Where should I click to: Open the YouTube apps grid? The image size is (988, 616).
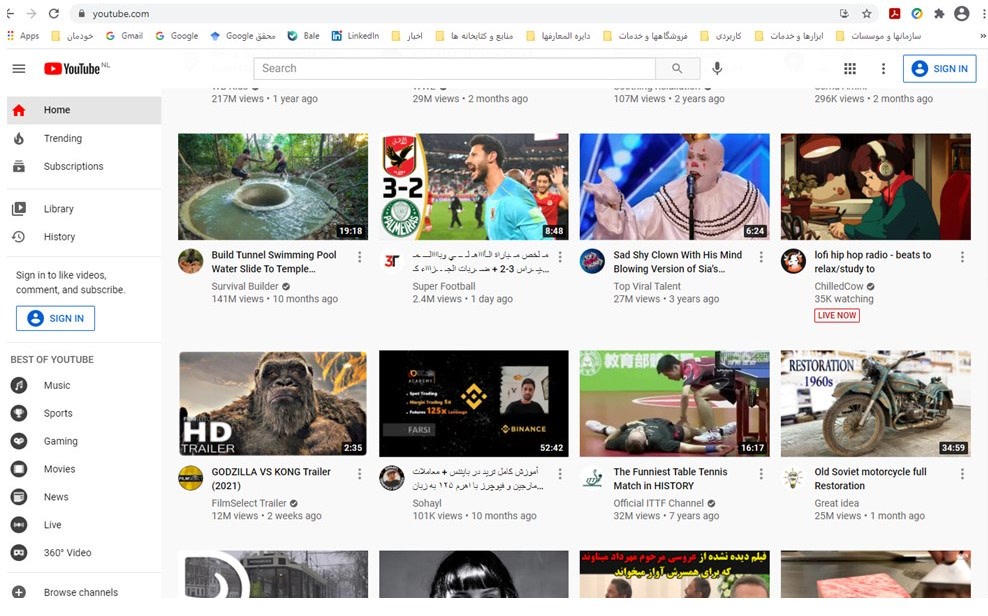[x=850, y=69]
